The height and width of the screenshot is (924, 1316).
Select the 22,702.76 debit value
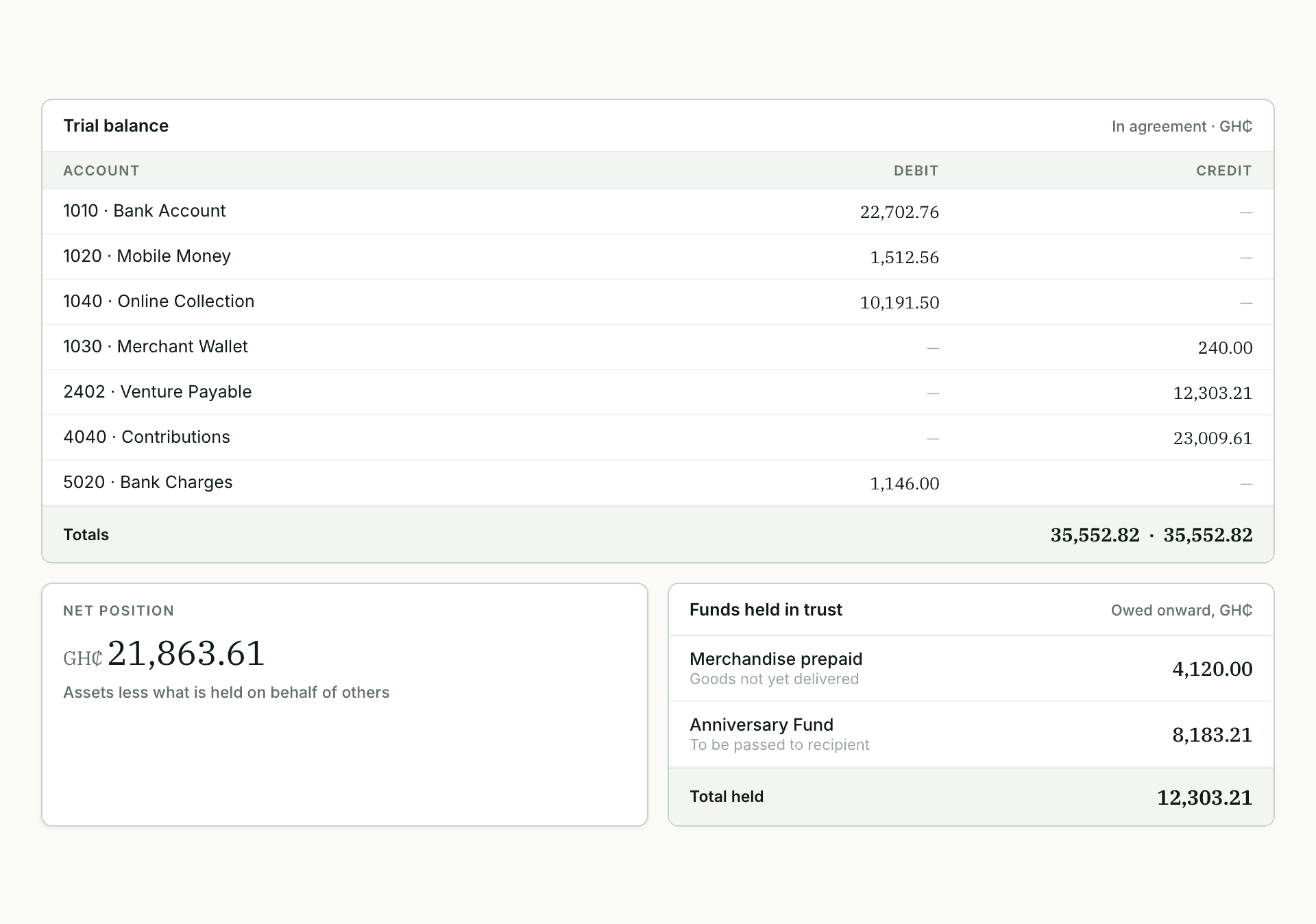click(899, 212)
